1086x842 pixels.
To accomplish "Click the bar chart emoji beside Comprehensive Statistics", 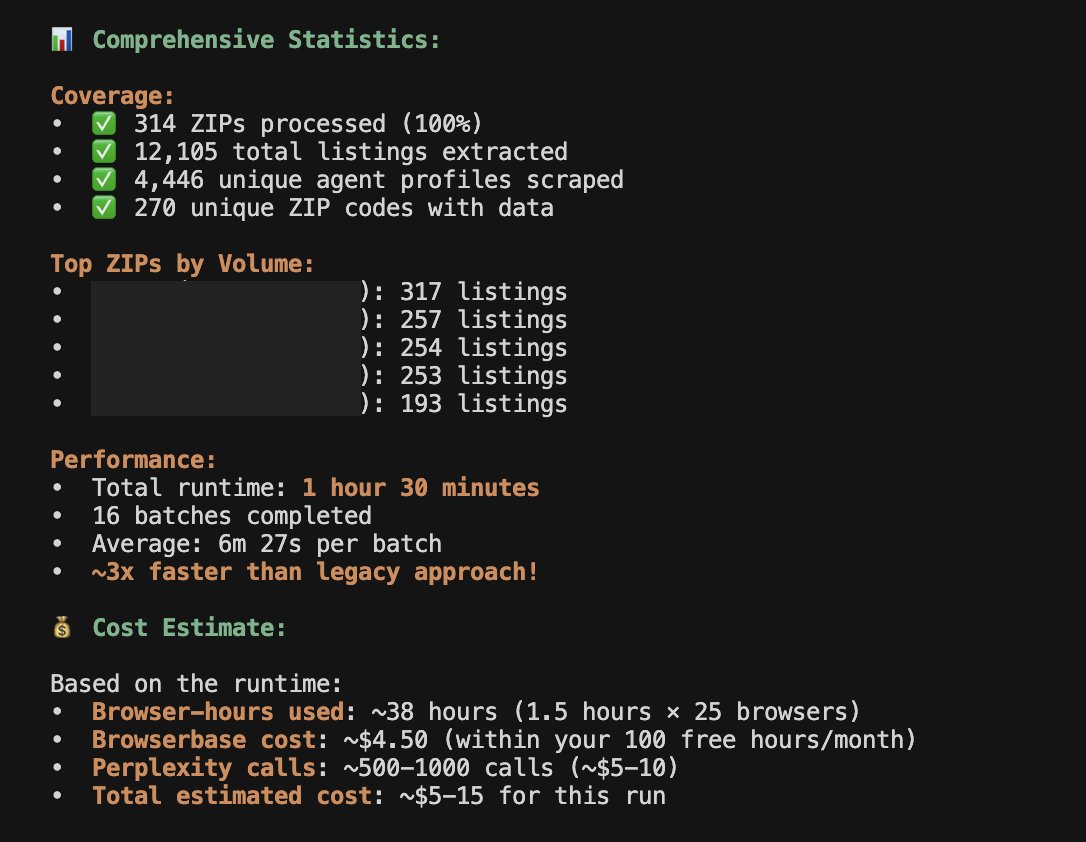I will (x=62, y=39).
